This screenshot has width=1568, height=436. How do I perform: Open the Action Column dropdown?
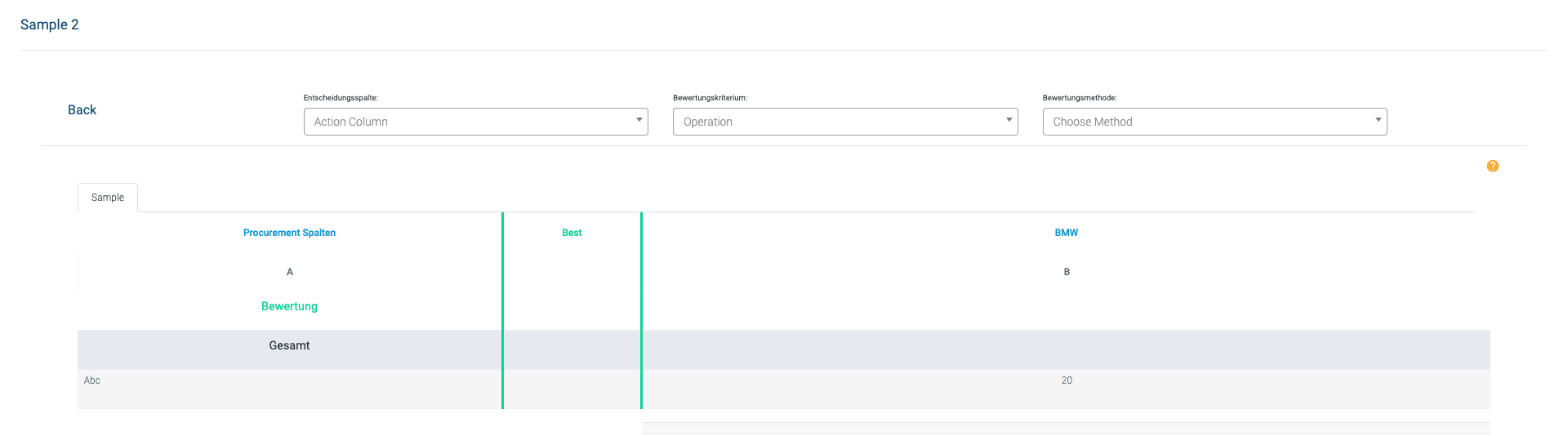tap(475, 122)
